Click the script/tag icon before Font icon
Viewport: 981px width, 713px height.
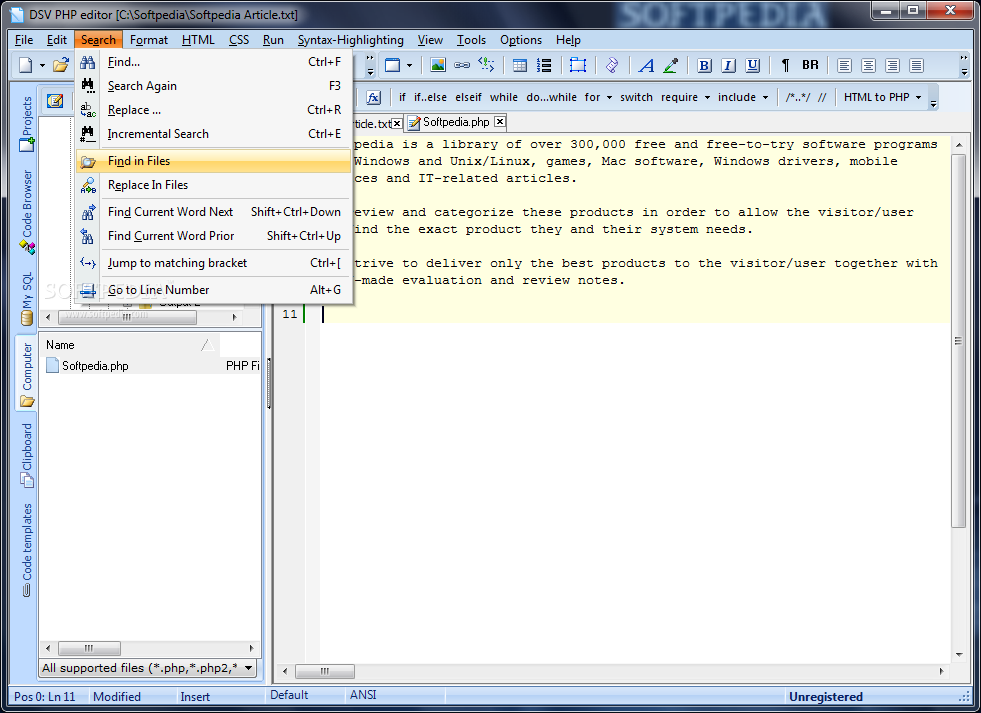click(612, 65)
